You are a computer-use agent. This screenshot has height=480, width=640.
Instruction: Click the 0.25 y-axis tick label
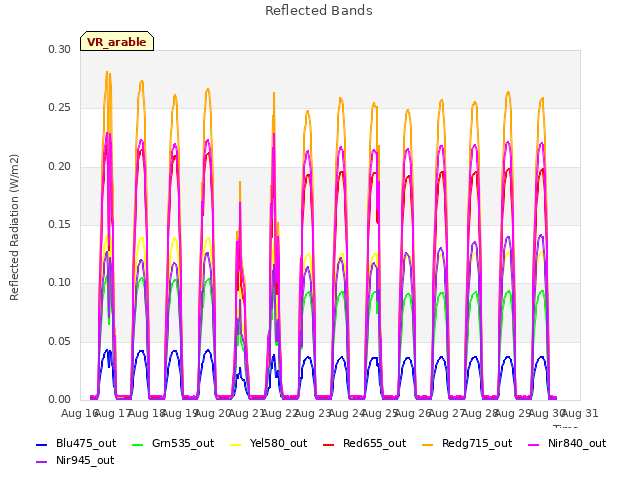point(59,108)
